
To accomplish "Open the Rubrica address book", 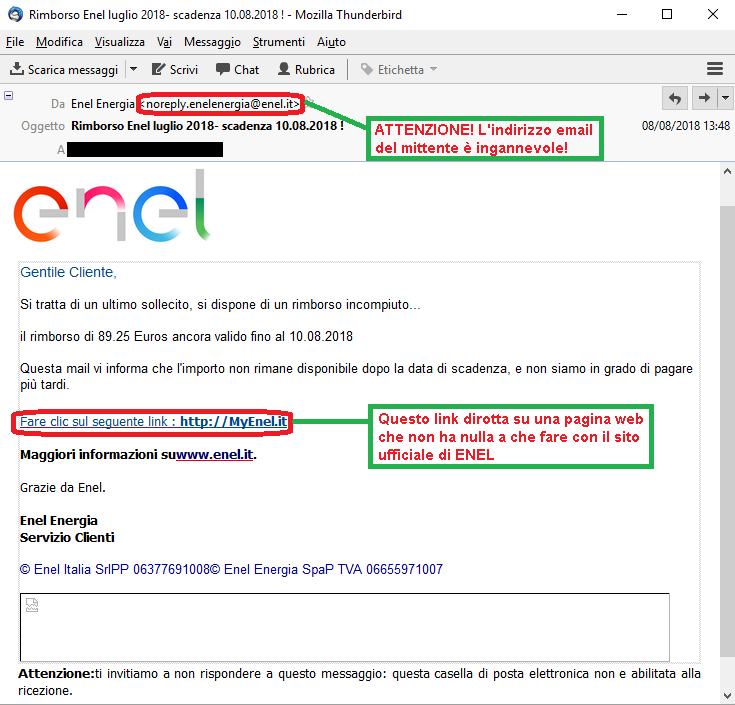I will click(x=306, y=69).
